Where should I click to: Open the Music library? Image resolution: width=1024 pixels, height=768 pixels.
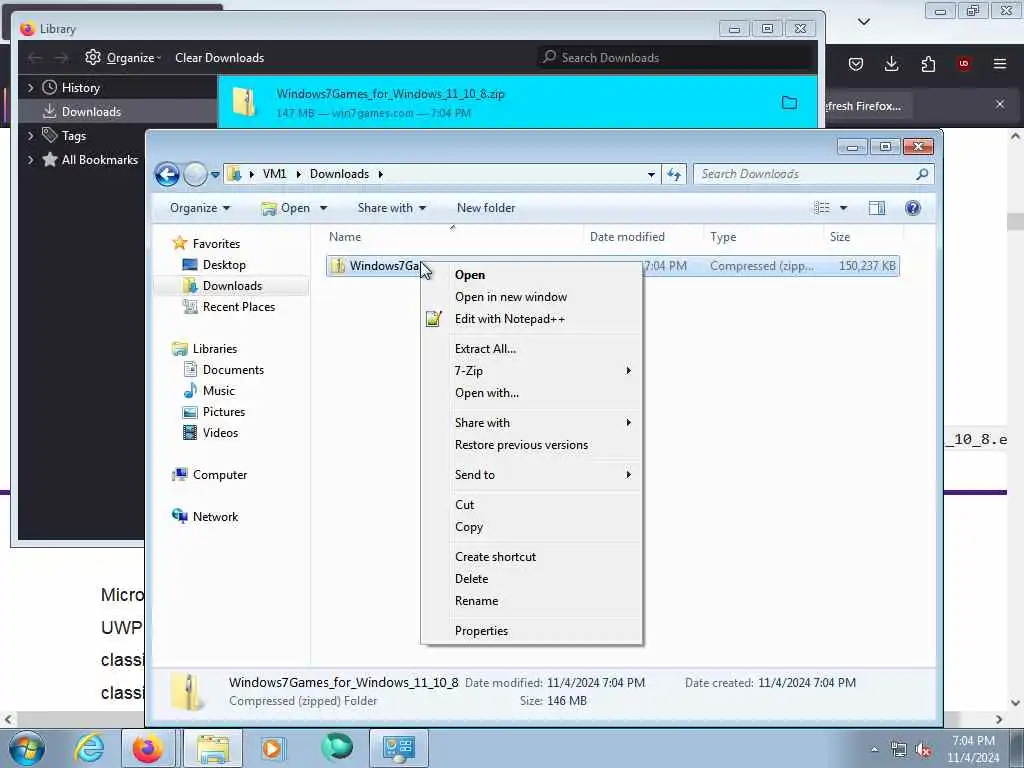(x=209, y=391)
